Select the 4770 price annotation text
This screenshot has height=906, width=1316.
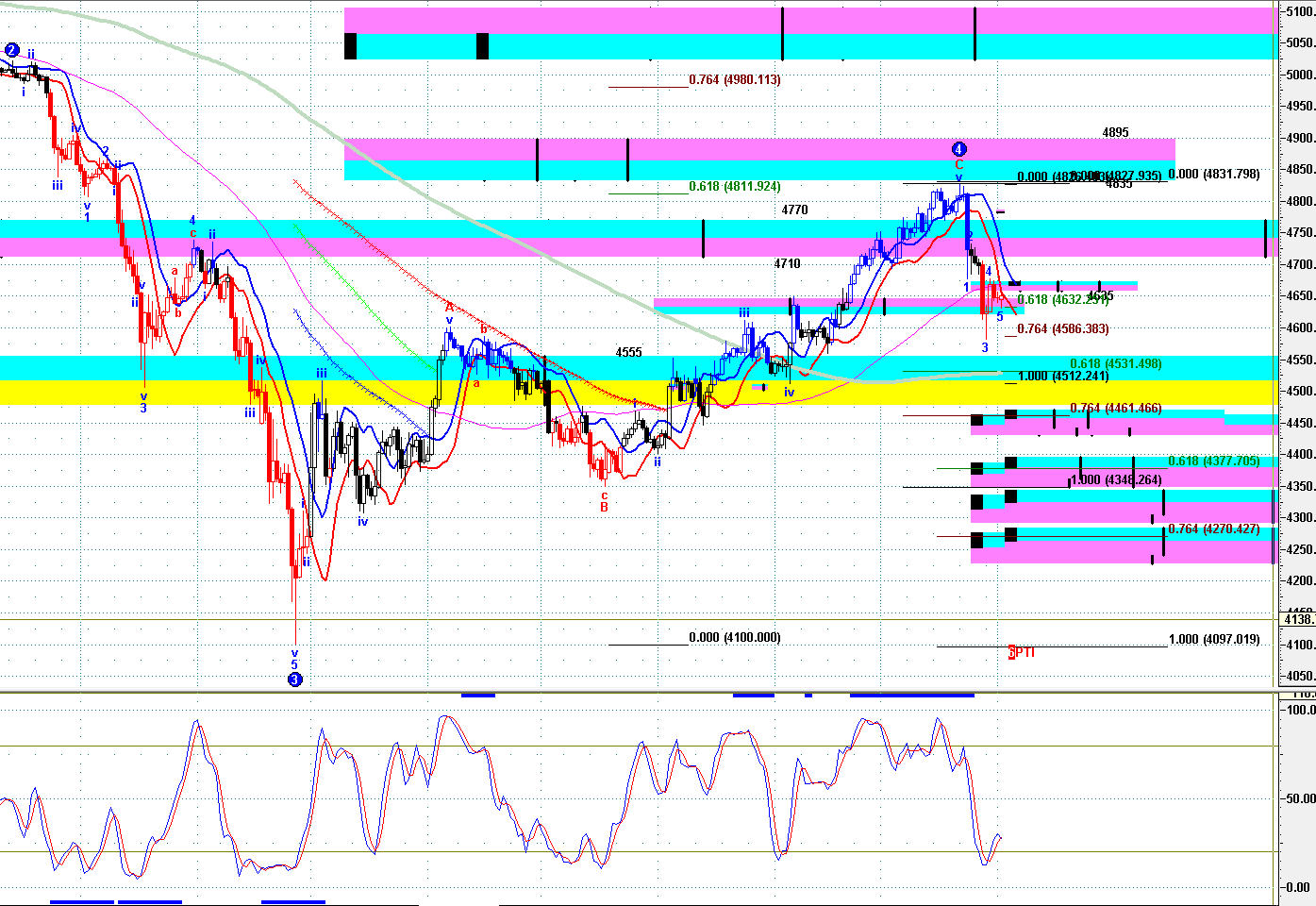[x=794, y=210]
